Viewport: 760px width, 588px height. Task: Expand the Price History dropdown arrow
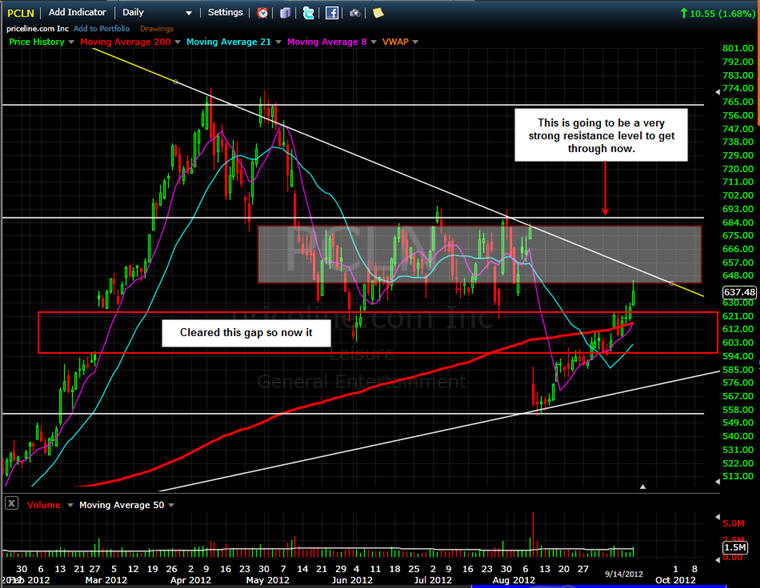coord(71,42)
